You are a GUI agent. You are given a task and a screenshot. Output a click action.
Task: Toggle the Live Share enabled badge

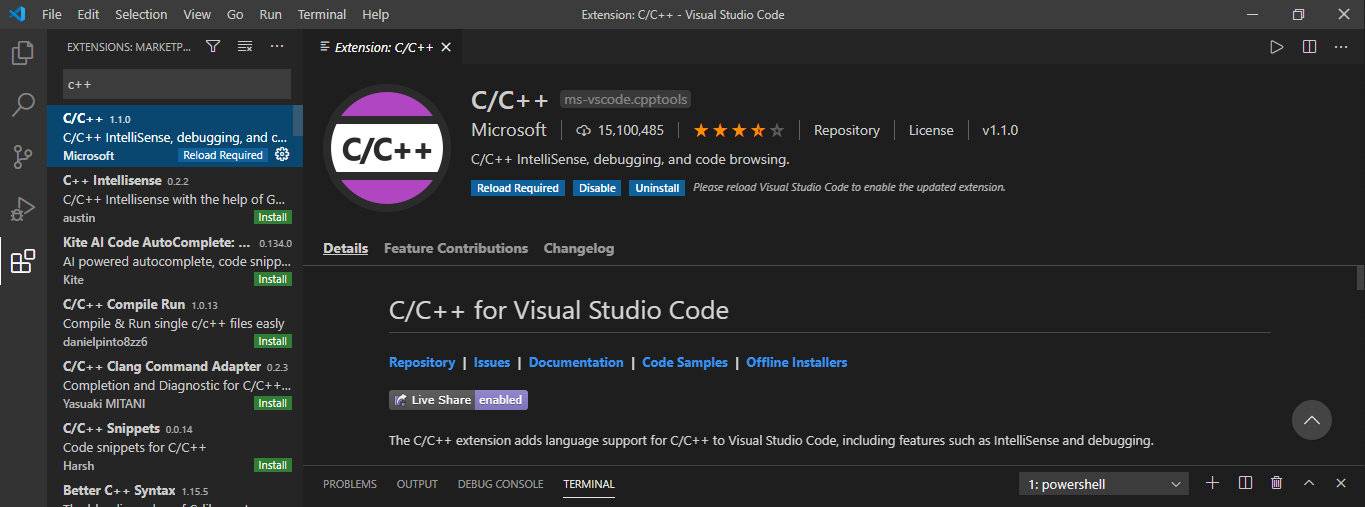[x=458, y=400]
